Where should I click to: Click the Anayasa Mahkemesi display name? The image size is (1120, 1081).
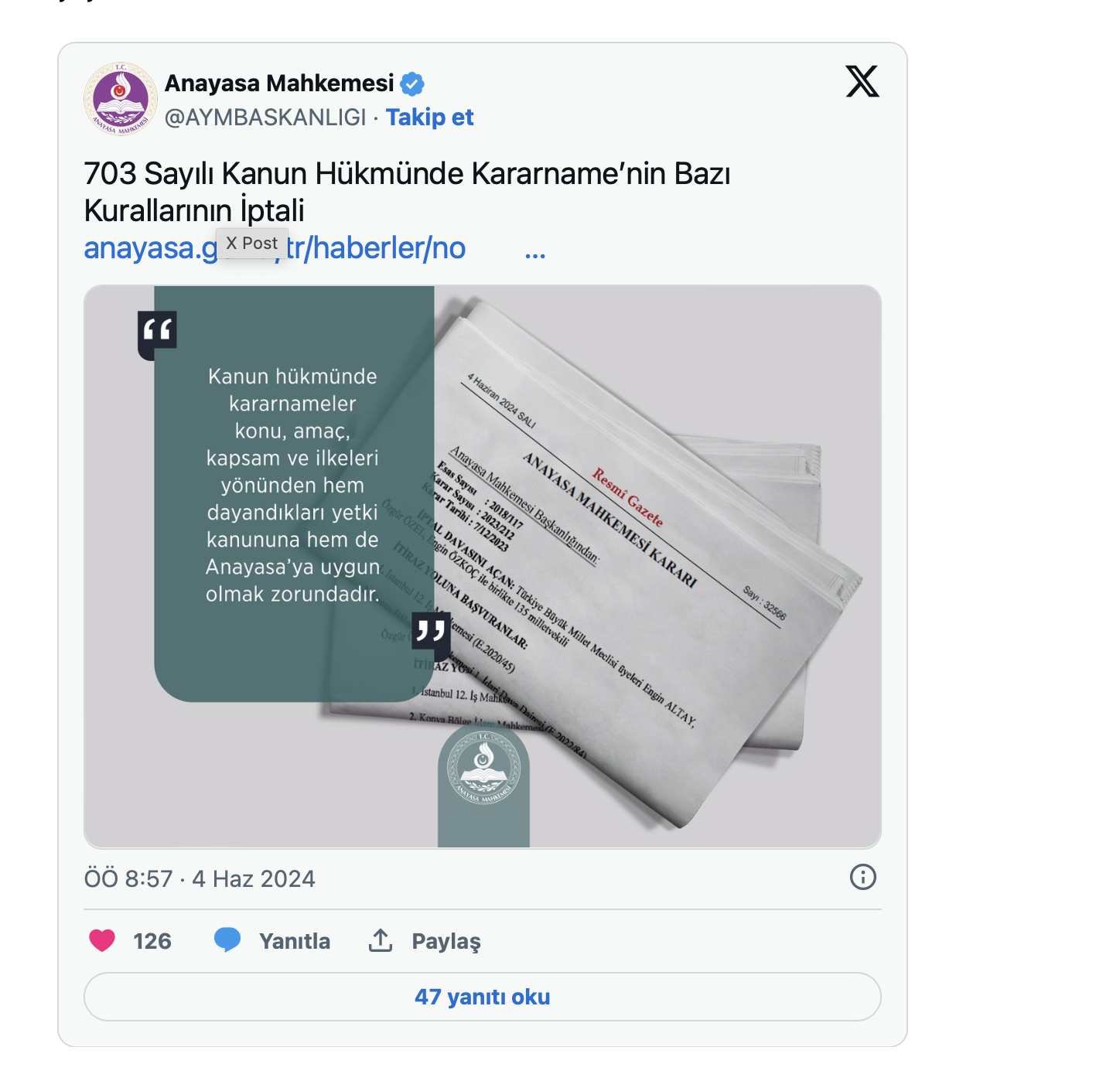point(279,83)
